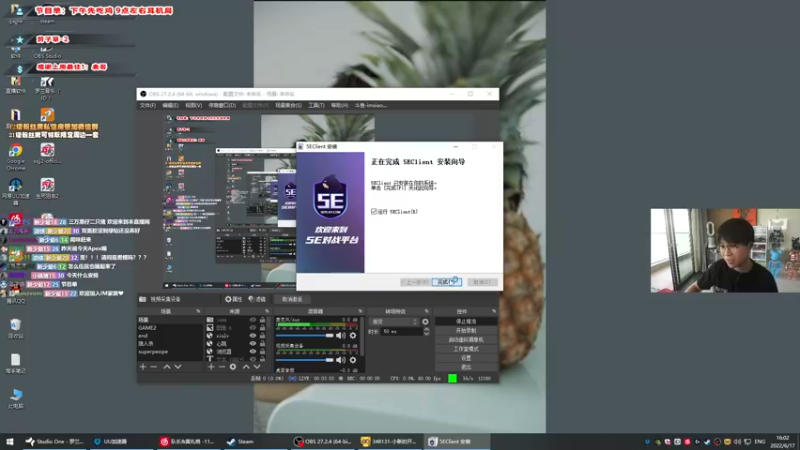Screen dimensions: 800x450
Task: Move the selected source down
Action: pyautogui.click(x=257, y=367)
